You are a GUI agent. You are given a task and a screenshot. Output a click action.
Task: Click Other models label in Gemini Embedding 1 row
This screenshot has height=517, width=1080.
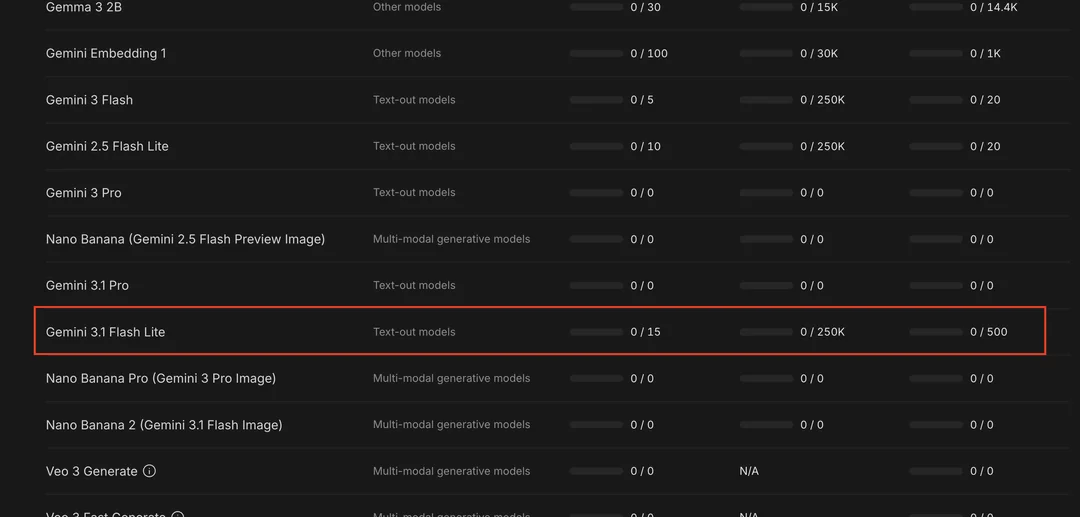pos(407,53)
